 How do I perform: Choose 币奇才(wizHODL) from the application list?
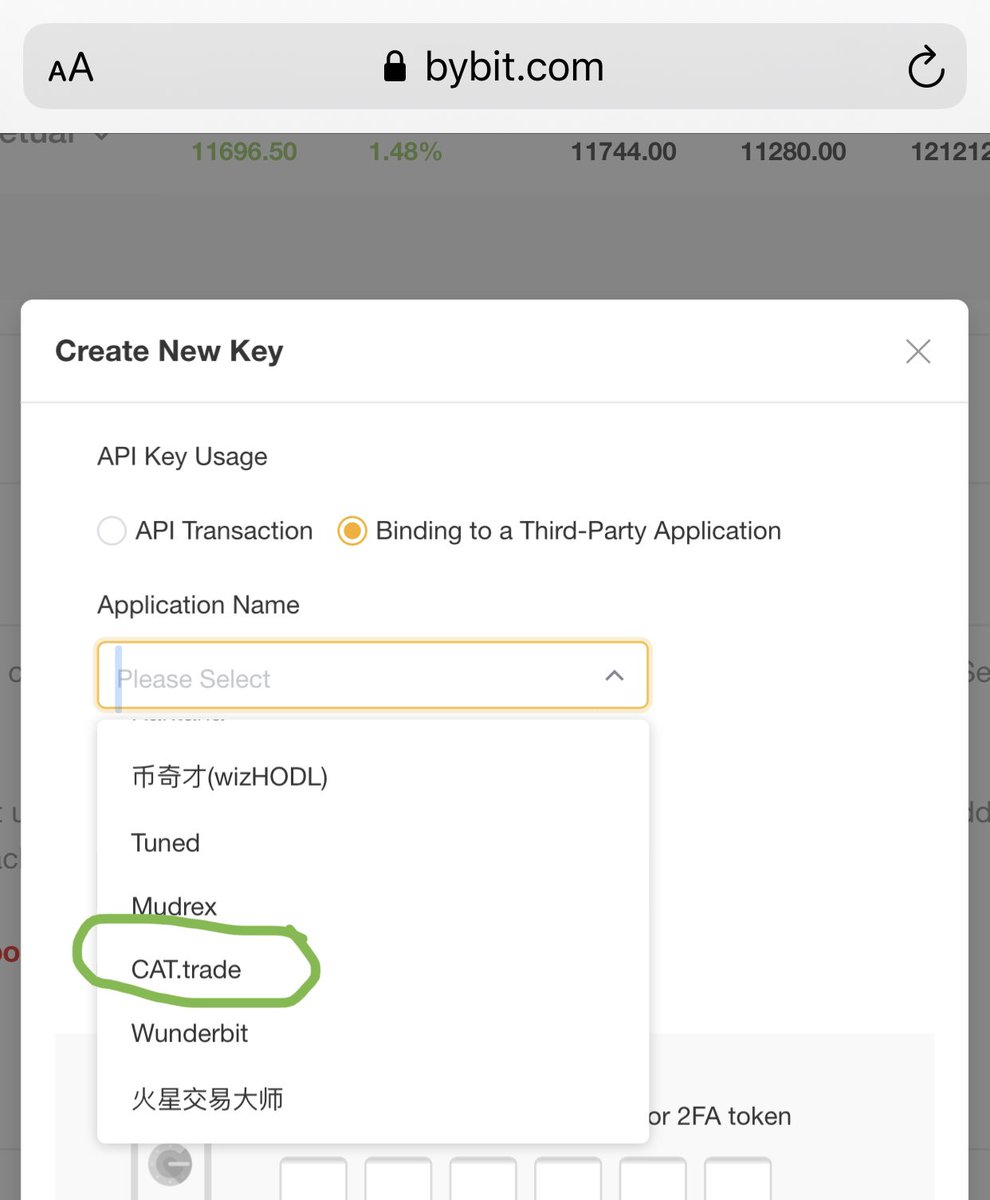pos(373,776)
